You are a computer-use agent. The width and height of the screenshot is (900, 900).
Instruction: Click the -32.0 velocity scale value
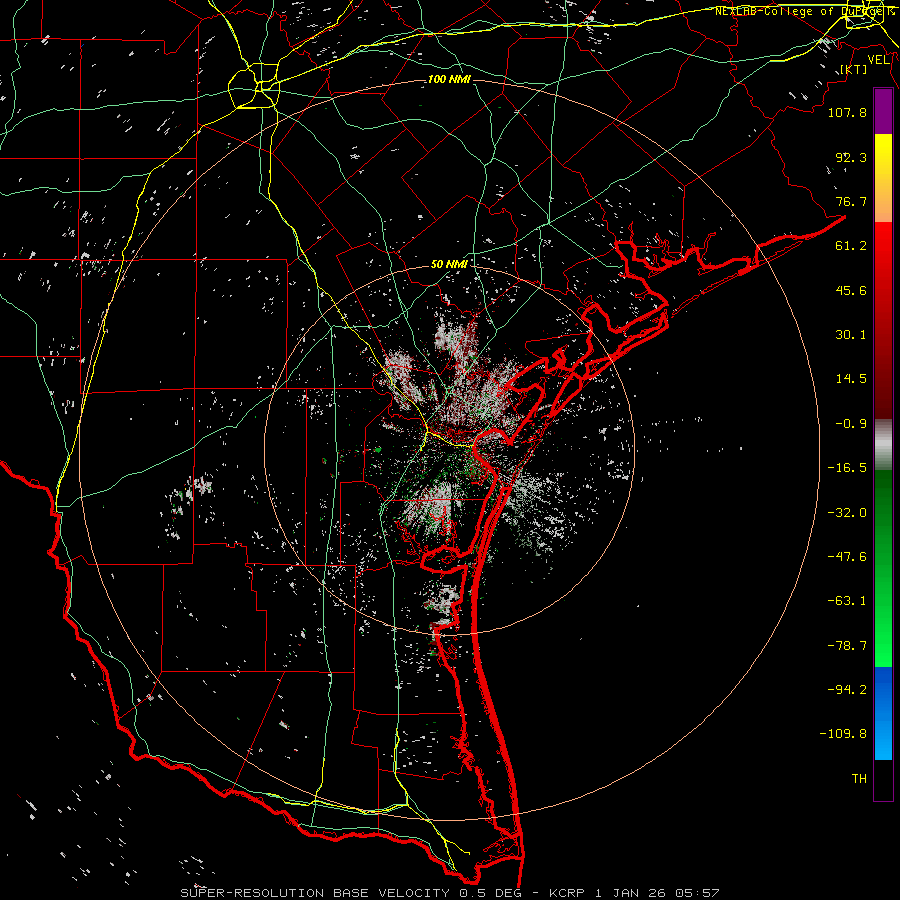coord(847,513)
